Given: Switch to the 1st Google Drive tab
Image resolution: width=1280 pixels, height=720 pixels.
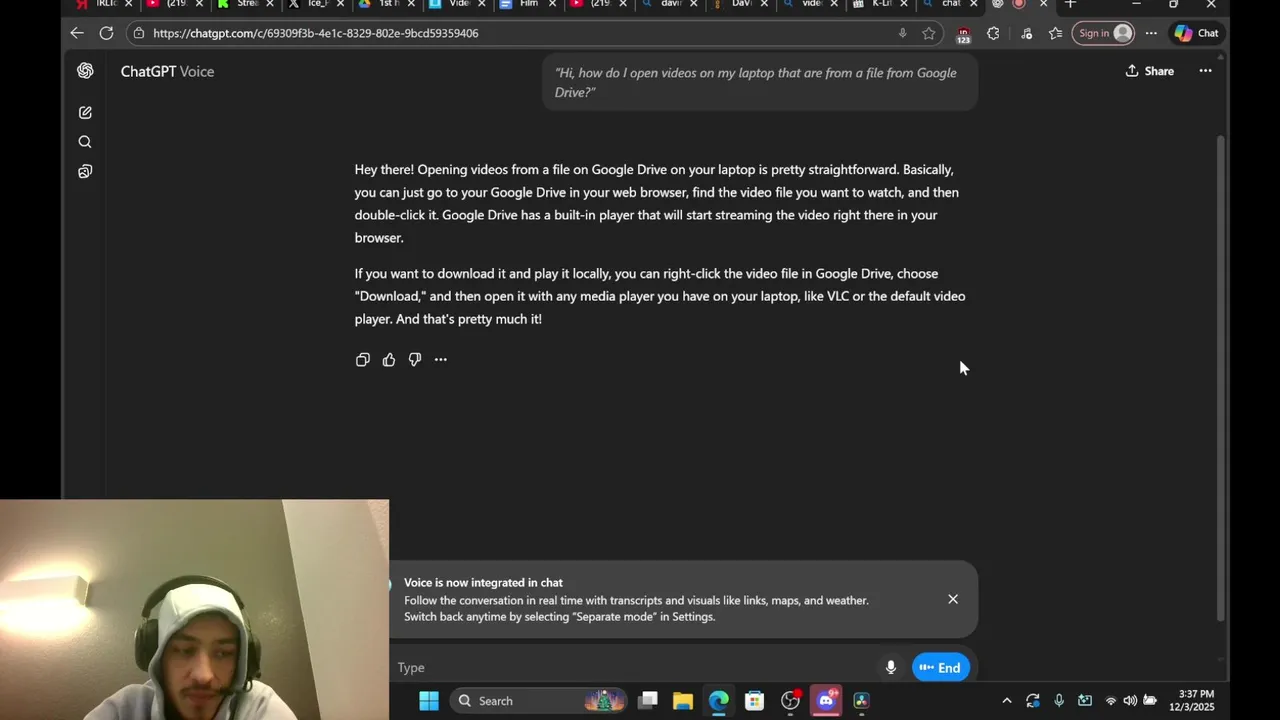Looking at the screenshot, I should (x=385, y=4).
